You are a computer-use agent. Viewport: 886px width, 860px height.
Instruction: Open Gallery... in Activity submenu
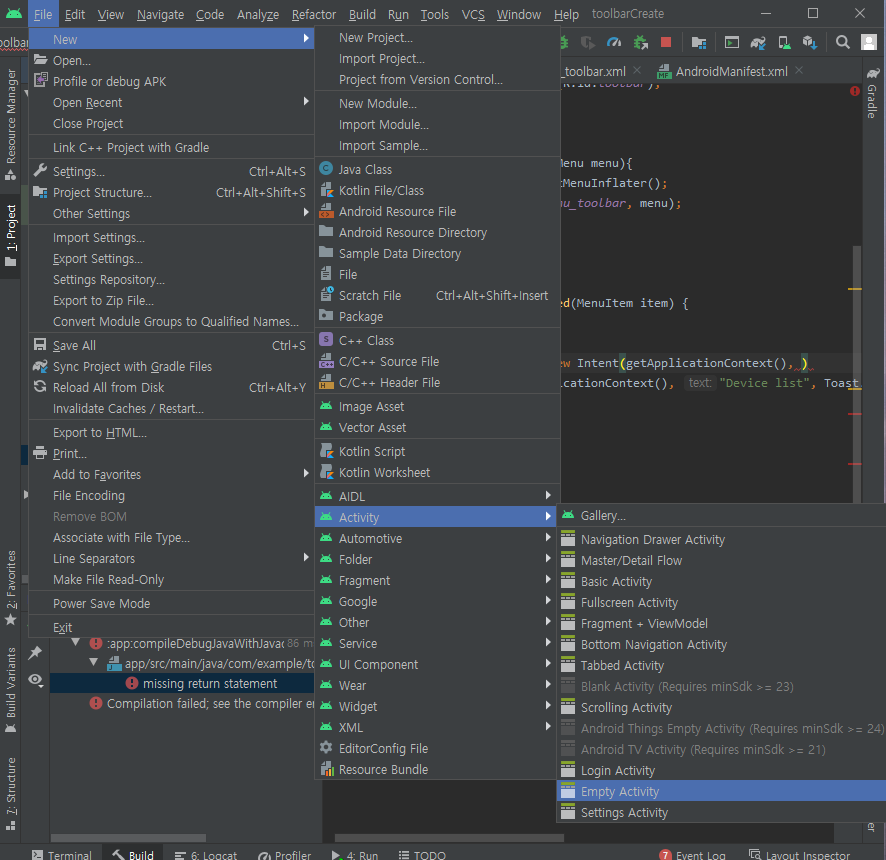(x=722, y=516)
